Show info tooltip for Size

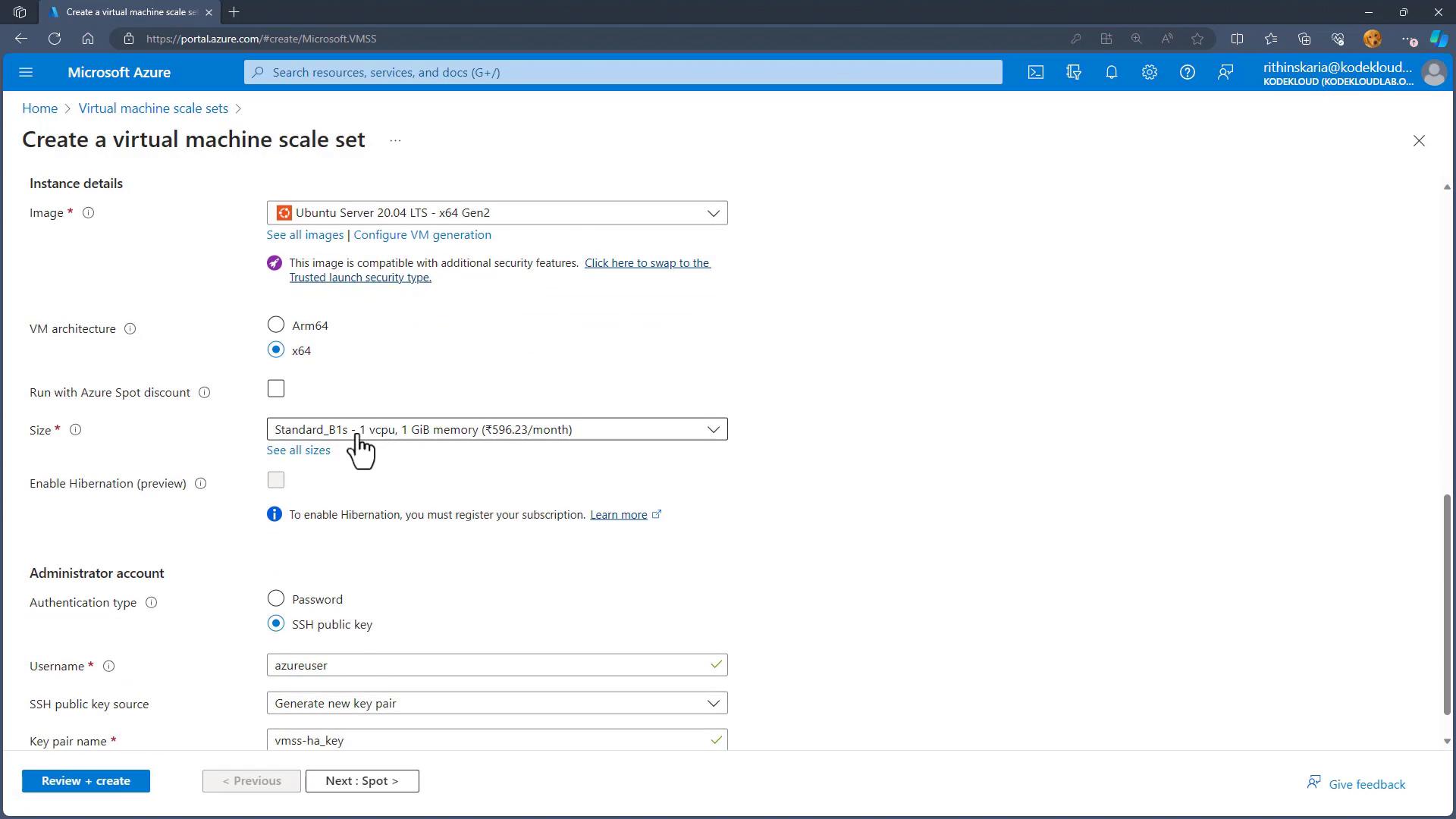tap(75, 430)
